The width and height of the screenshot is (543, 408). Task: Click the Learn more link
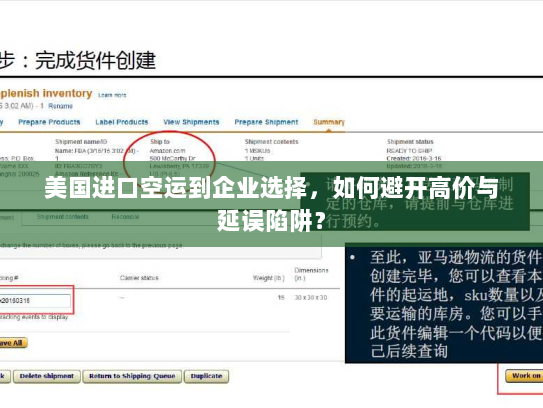click(x=112, y=95)
